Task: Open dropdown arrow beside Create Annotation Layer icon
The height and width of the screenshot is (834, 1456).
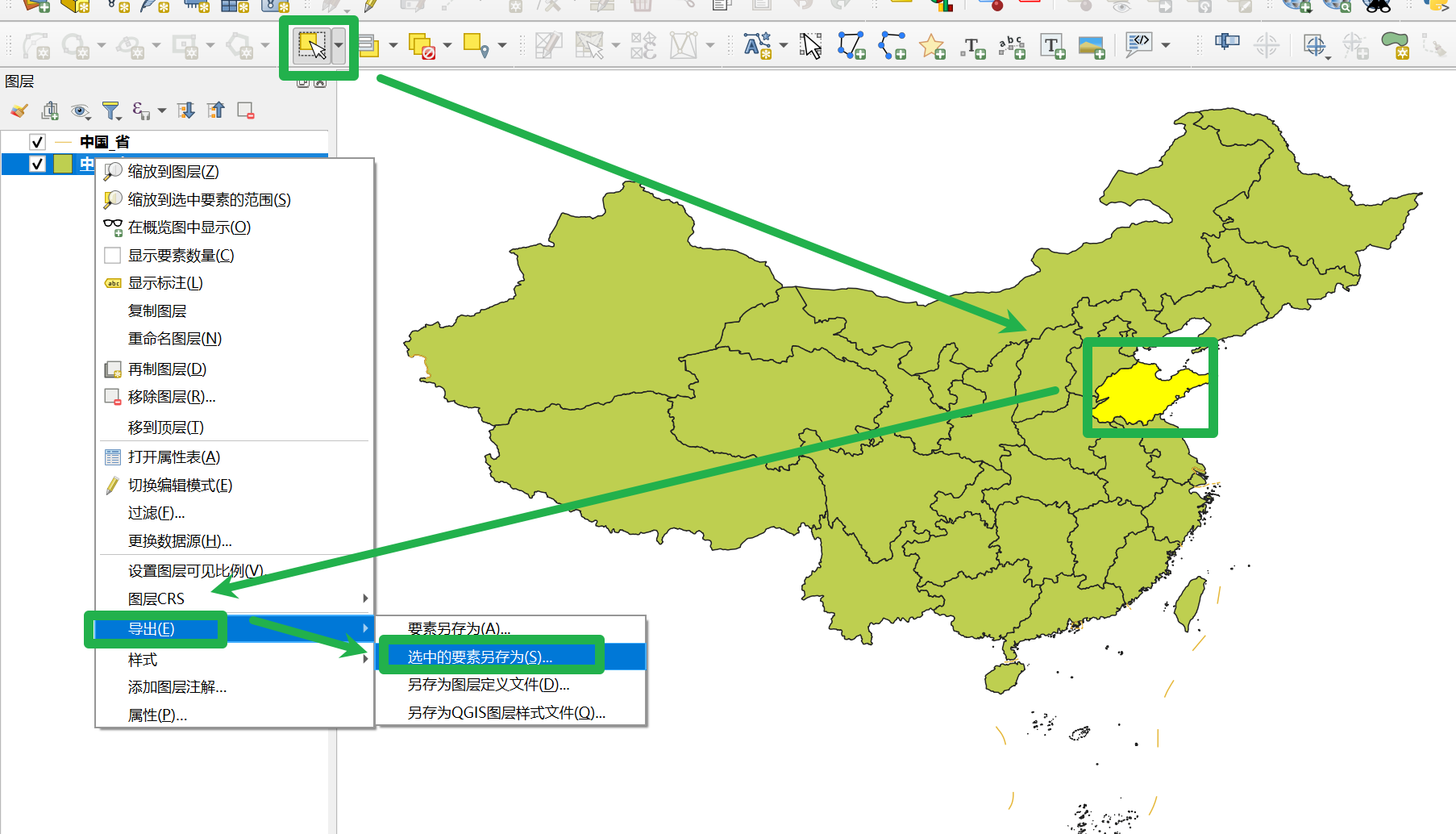Action: (x=783, y=45)
